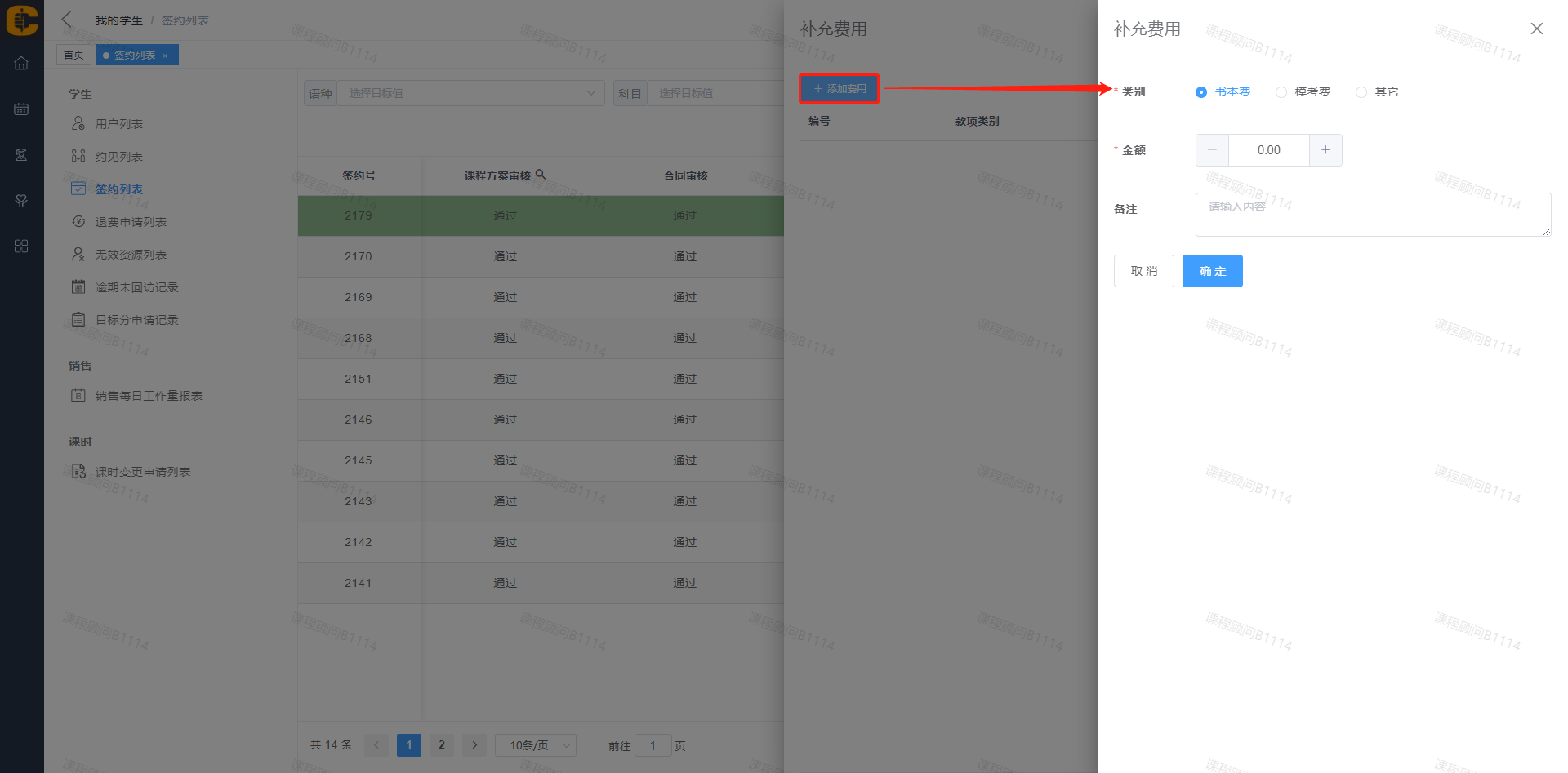Open the 10条/页 page size dropdown
The image size is (1568, 773).
pyautogui.click(x=536, y=745)
